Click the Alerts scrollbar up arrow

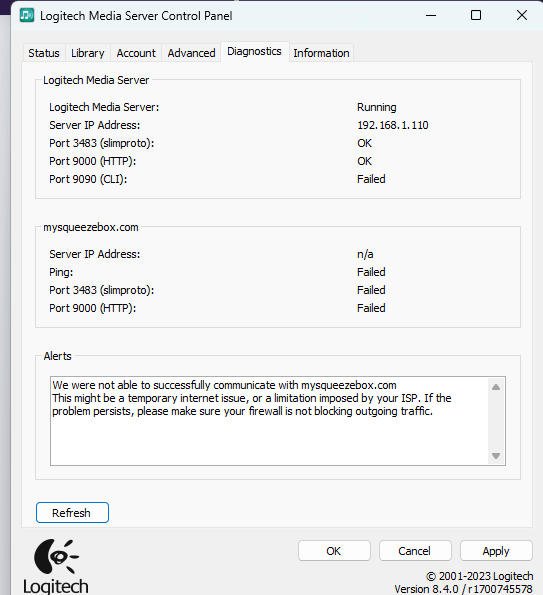pos(496,387)
